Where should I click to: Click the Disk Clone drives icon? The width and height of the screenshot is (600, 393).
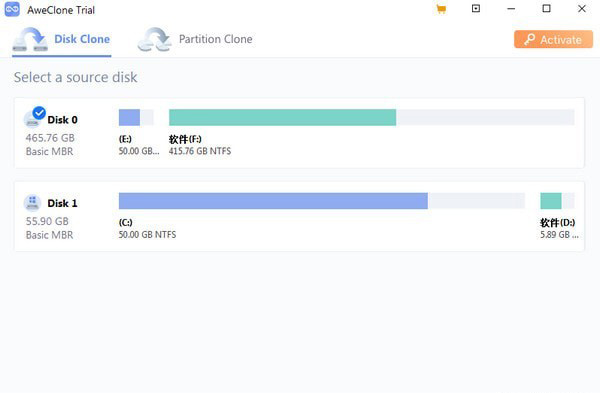point(30,39)
